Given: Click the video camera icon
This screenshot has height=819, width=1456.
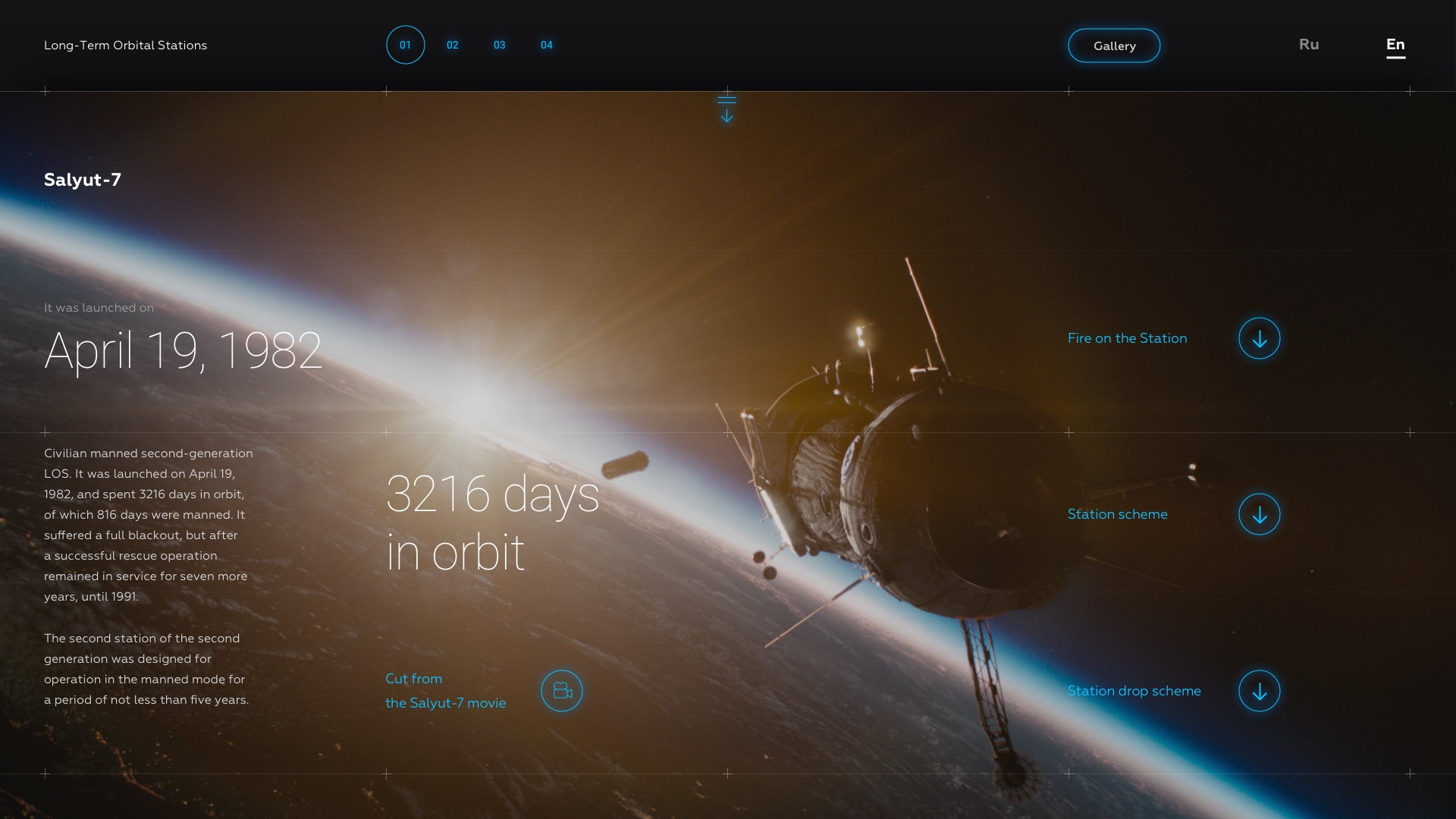Looking at the screenshot, I should pos(562,691).
